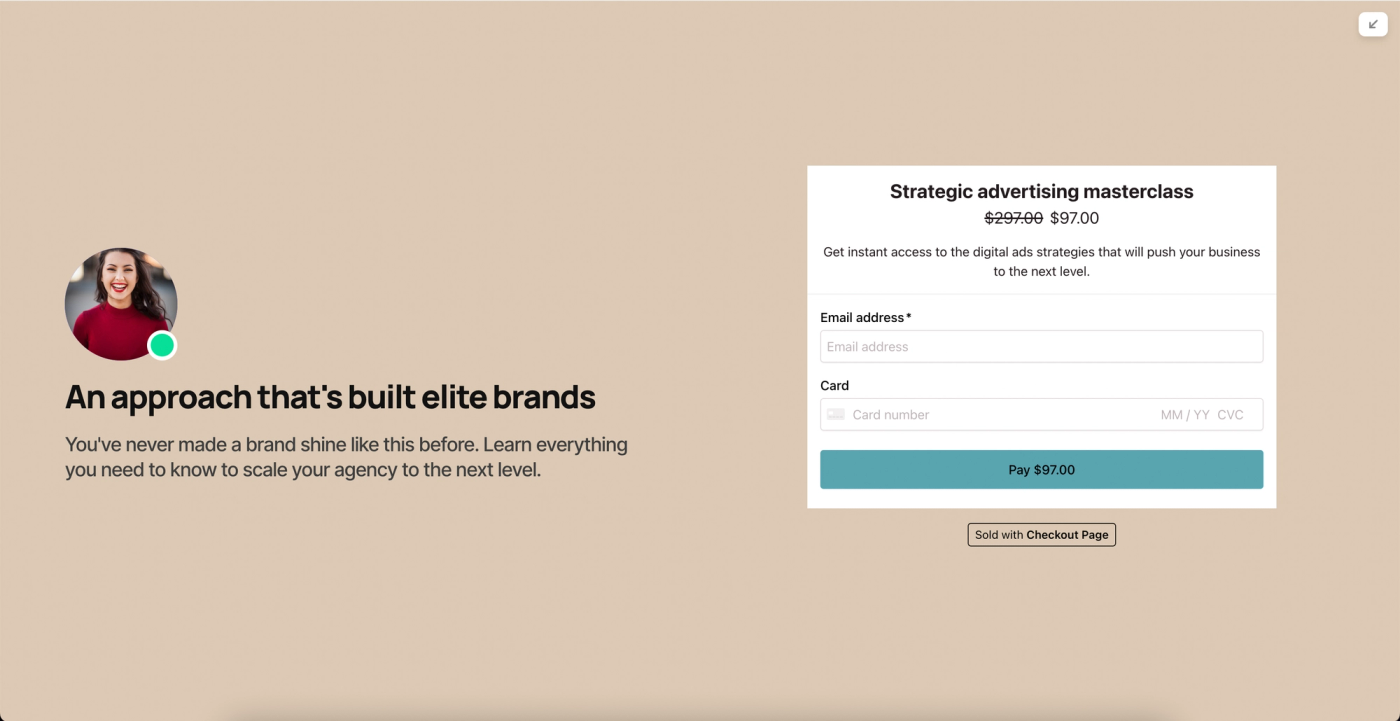Screen dimensions: 1400x721
Task: Click the discounted $97.00 price
Action: 1074,218
